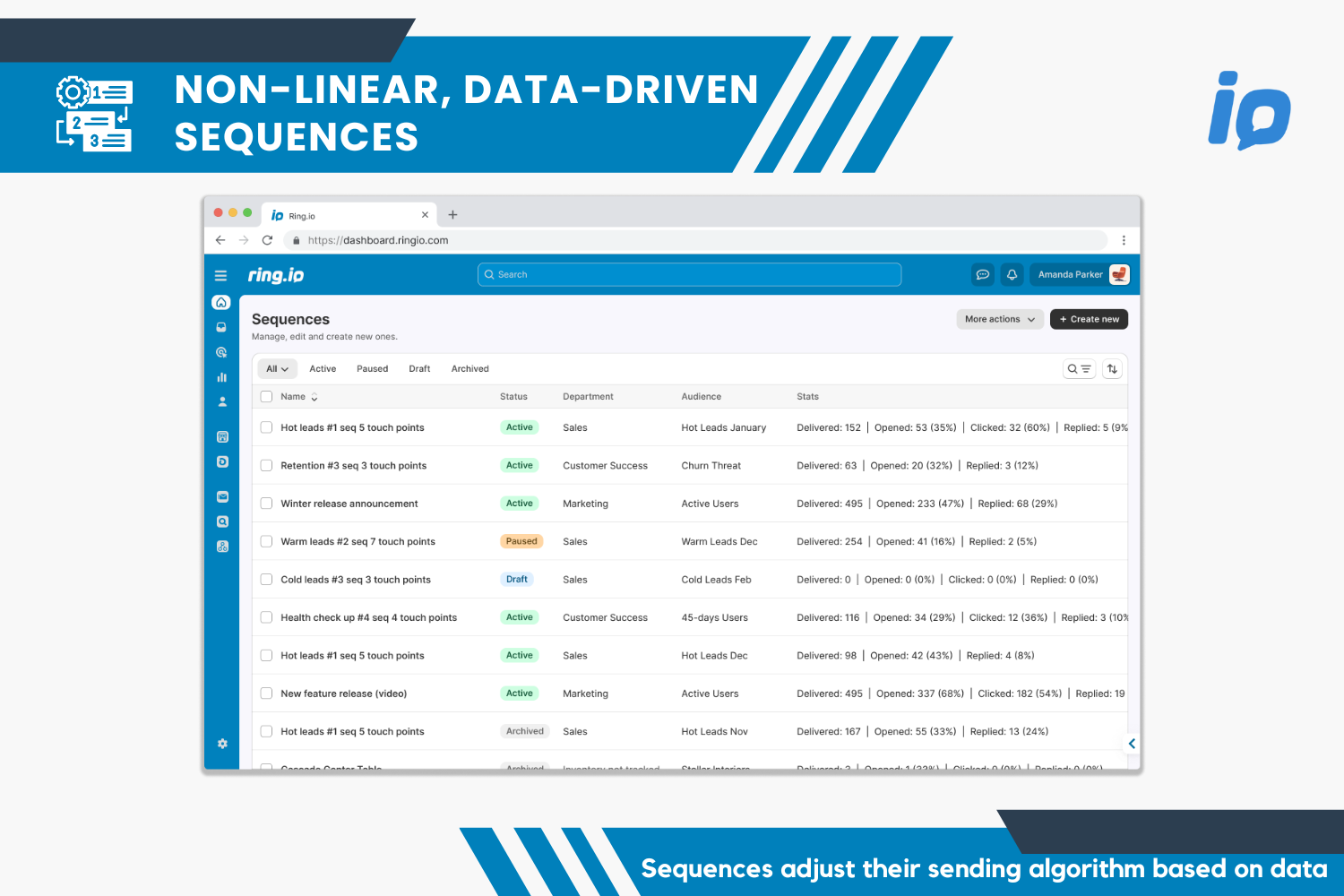This screenshot has height=896, width=1344.
Task: Open the Amanda Parker profile button
Action: (1080, 275)
